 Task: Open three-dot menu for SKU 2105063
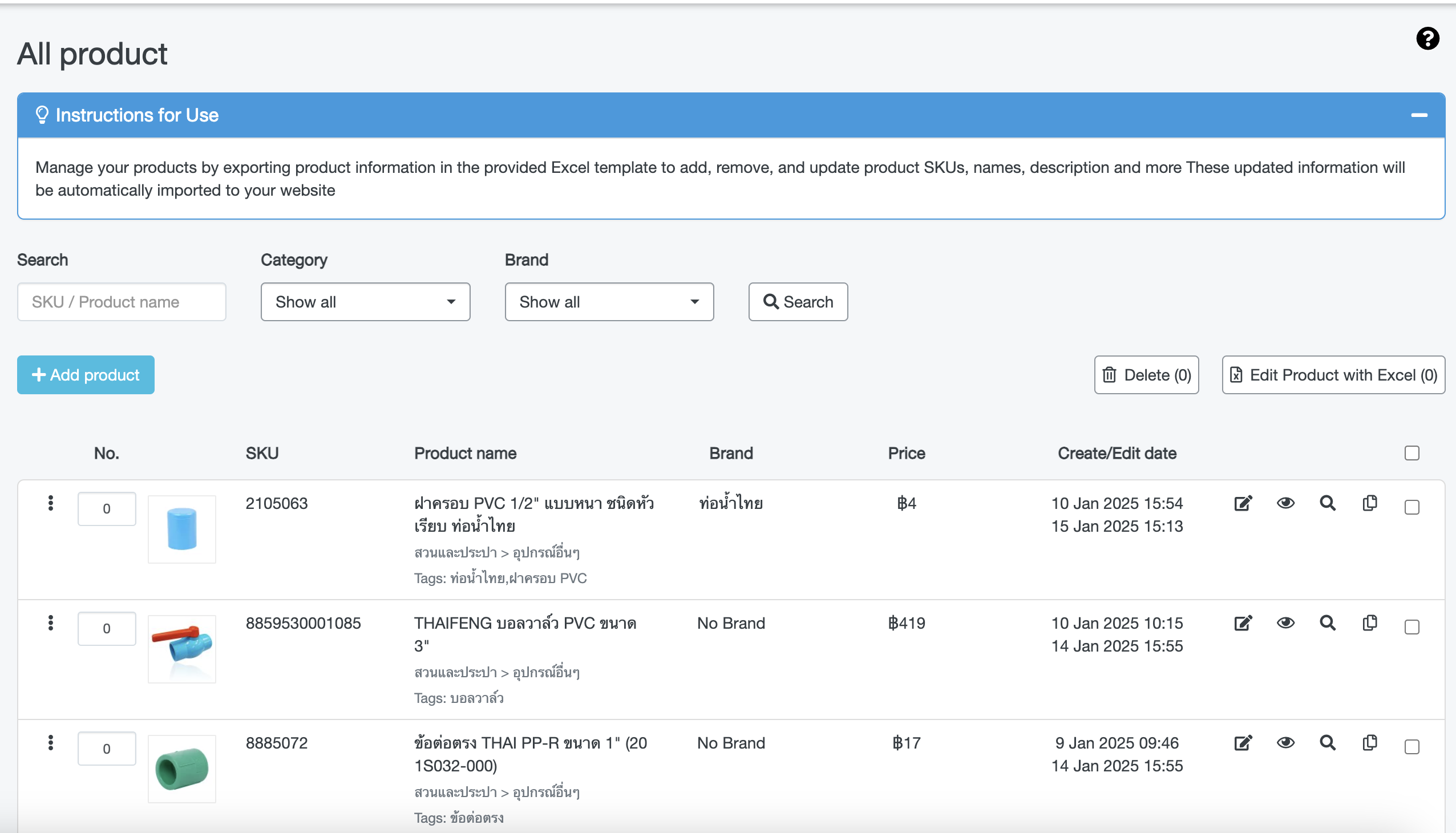(51, 503)
